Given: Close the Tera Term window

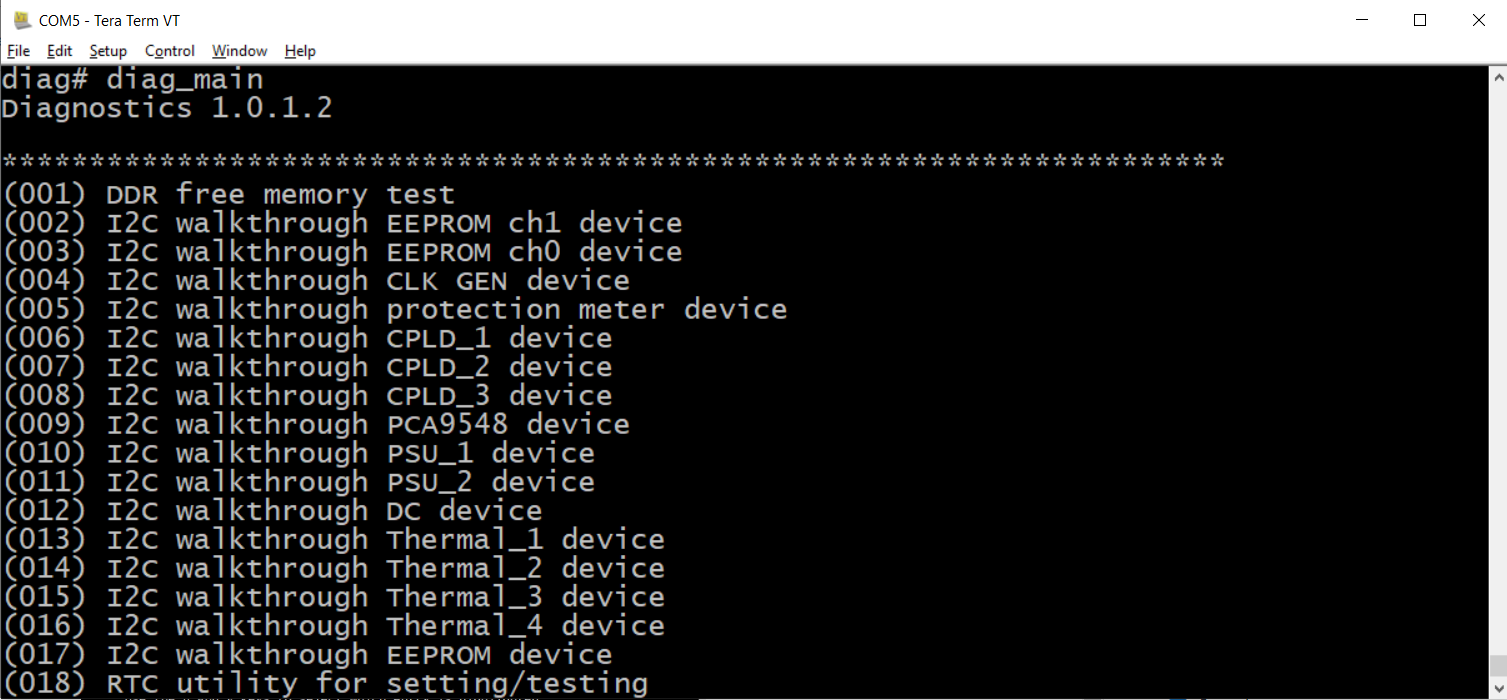Looking at the screenshot, I should coord(1478,20).
